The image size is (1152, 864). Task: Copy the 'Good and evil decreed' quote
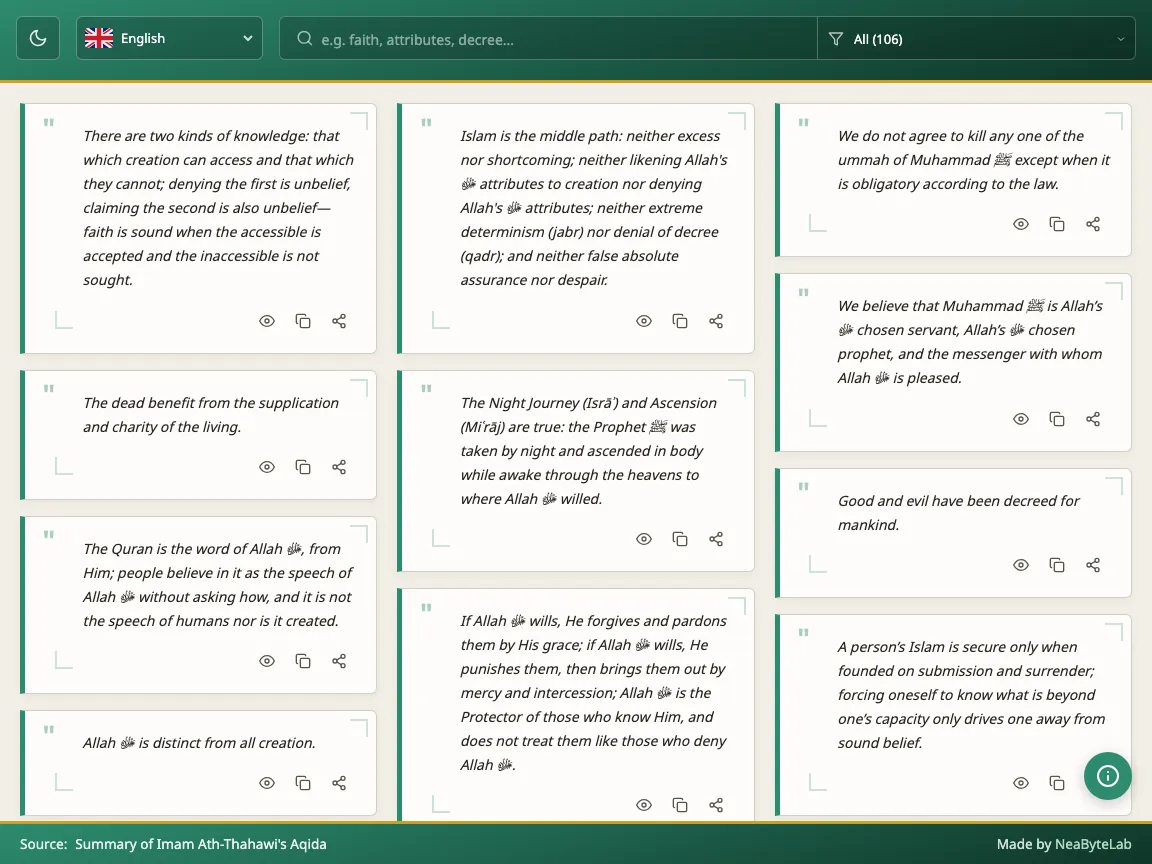(1056, 565)
